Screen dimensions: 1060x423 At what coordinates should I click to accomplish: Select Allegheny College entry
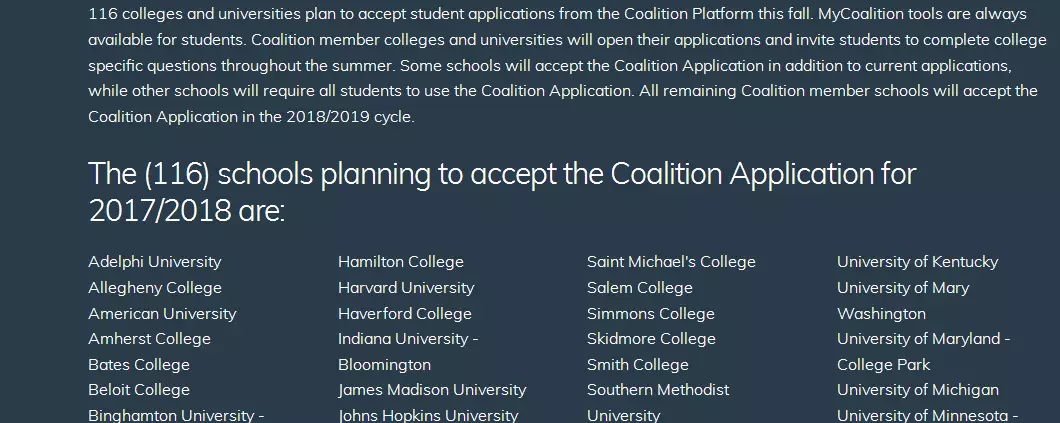[155, 288]
